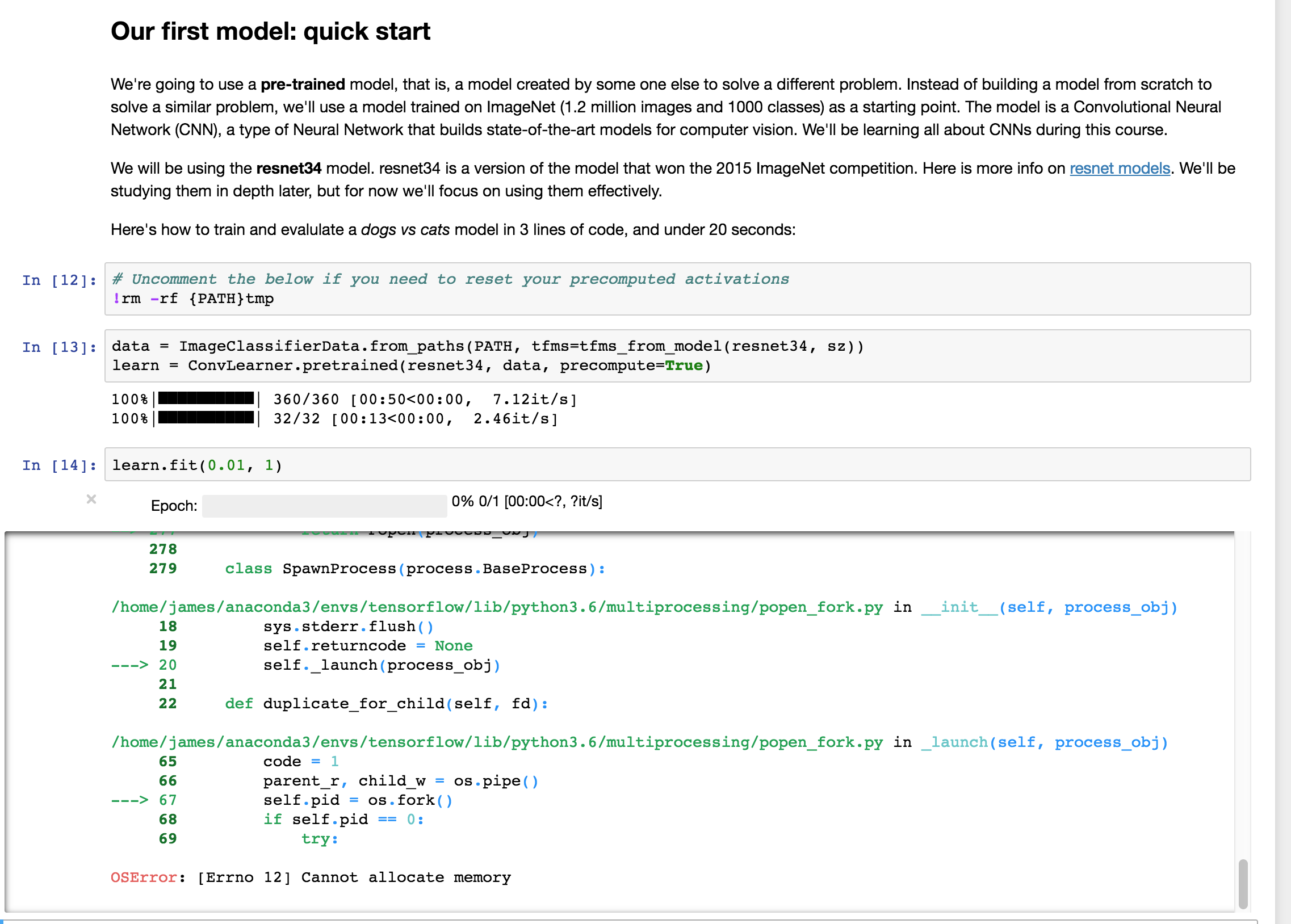
Task: Click the arrow marker at traceback line 67
Action: pyautogui.click(x=130, y=800)
